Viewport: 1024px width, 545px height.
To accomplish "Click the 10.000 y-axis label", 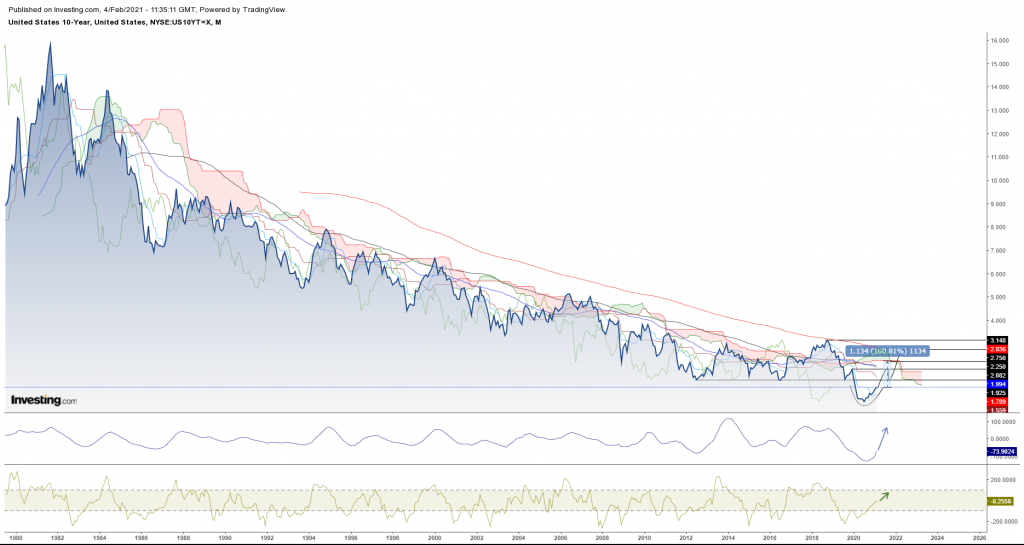I will pos(998,181).
